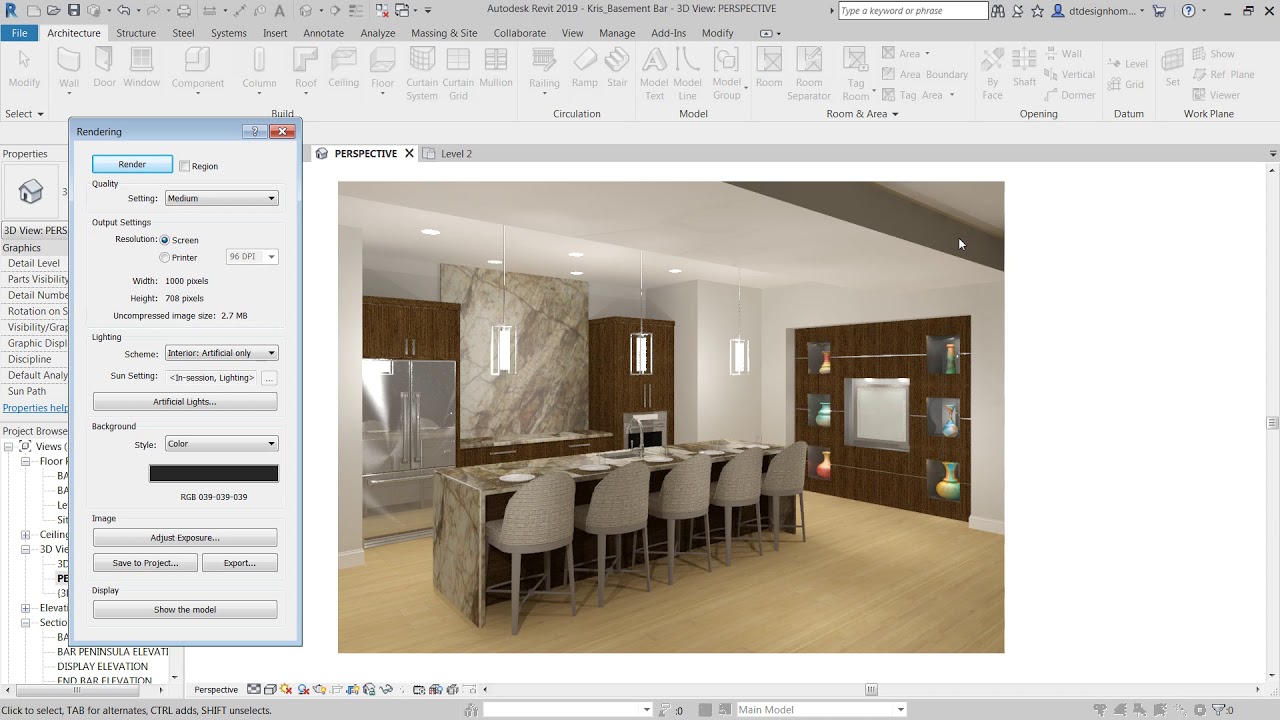Select the Shaft opening tool
Screen dimensions: 1280x720
click(x=1024, y=68)
